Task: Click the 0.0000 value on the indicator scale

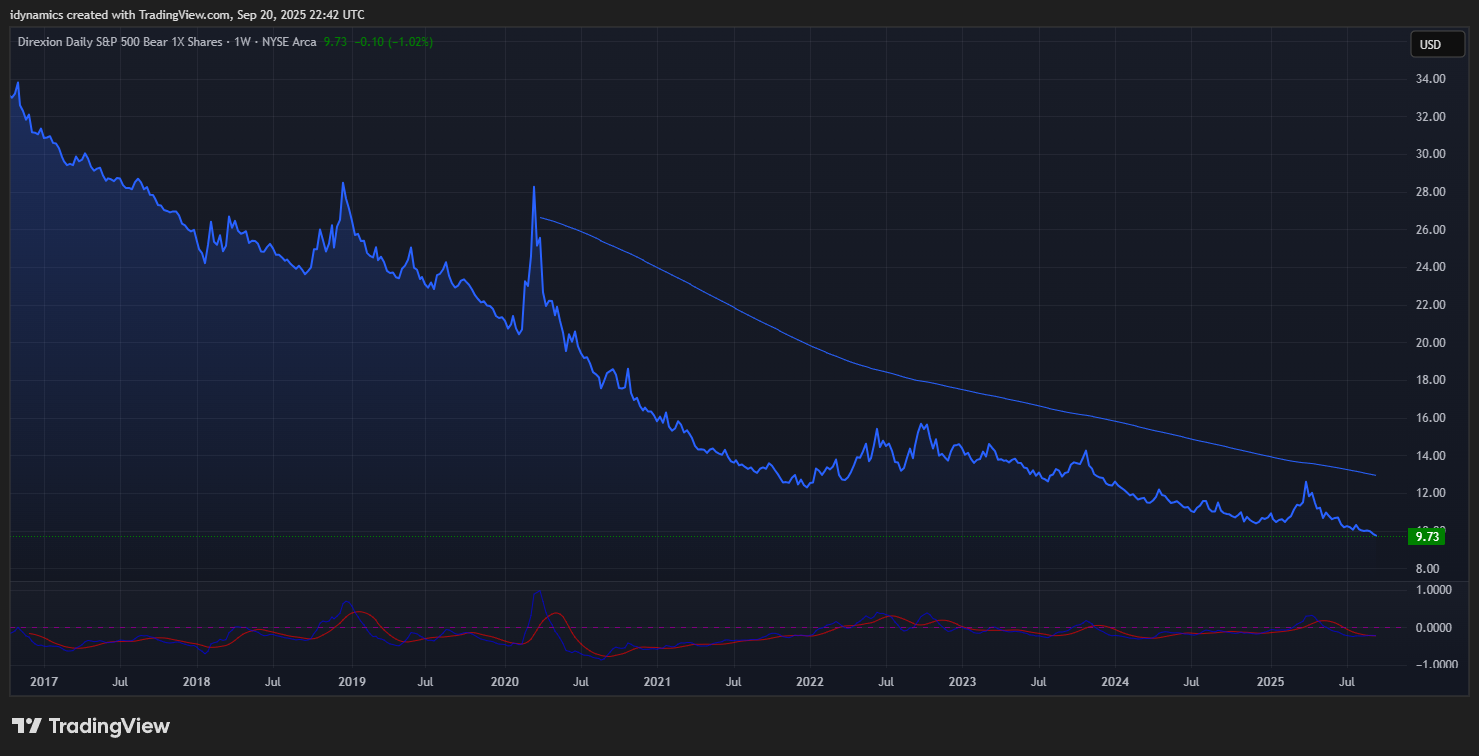Action: coord(1431,627)
